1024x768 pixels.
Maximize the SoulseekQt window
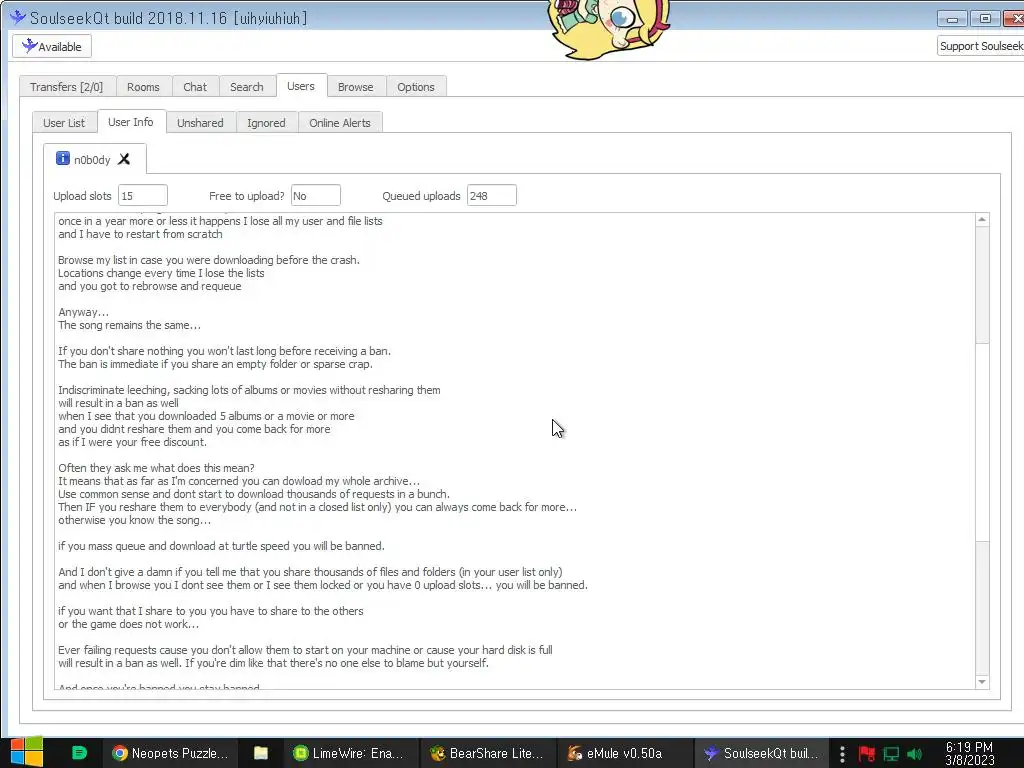985,19
